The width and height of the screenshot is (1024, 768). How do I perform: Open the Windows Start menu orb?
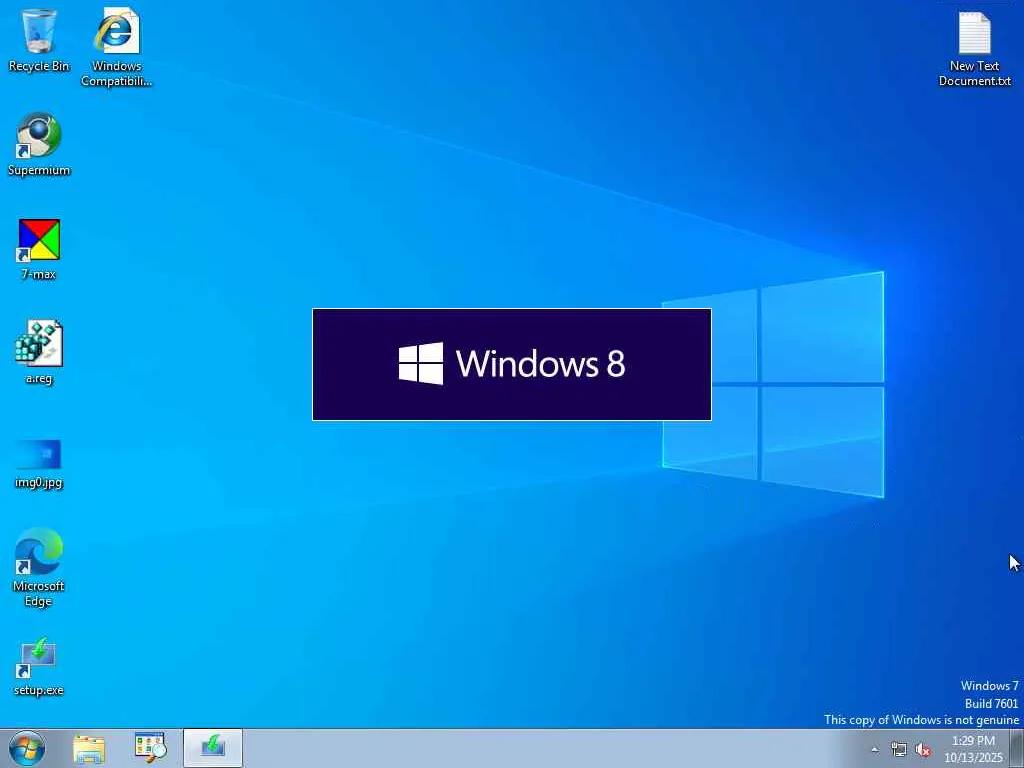point(27,748)
